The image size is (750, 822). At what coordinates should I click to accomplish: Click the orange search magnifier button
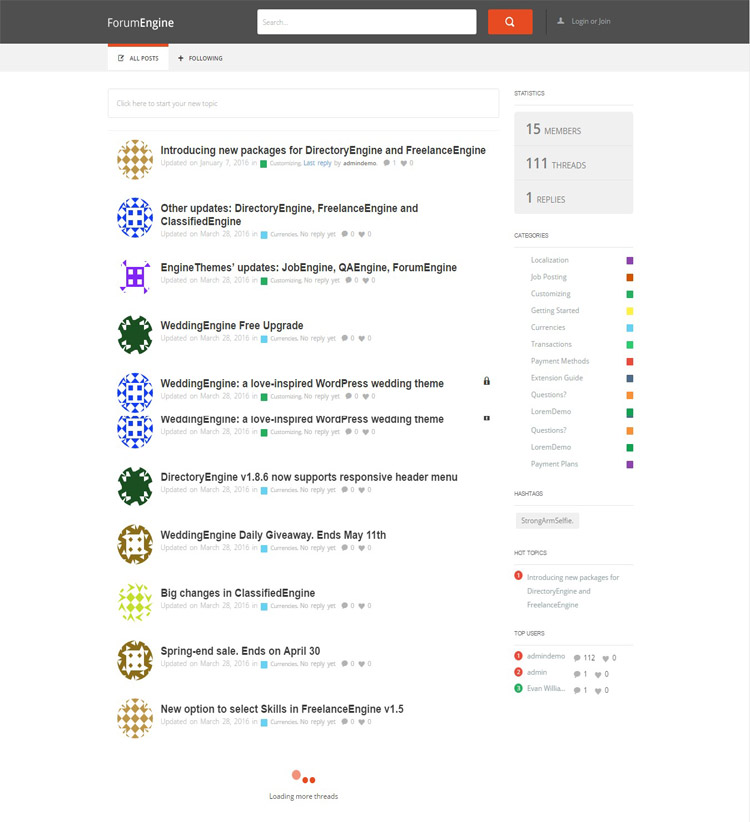(510, 22)
